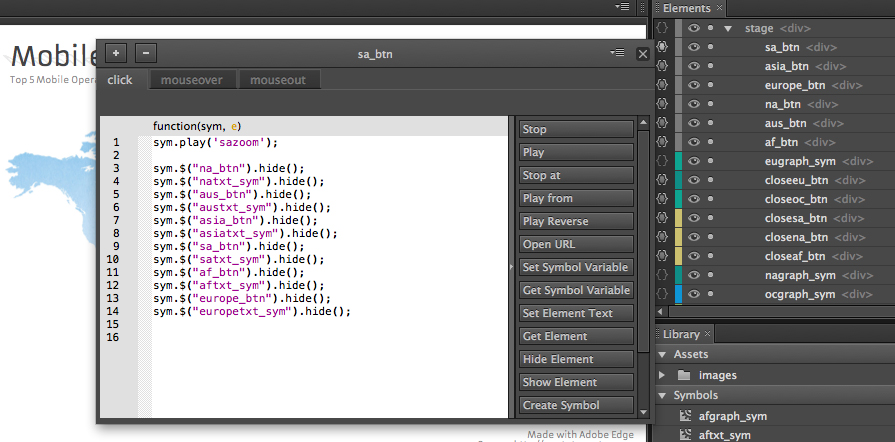This screenshot has height=442, width=895.
Task: Open actions script icon for eugraph_sym
Action: click(662, 161)
